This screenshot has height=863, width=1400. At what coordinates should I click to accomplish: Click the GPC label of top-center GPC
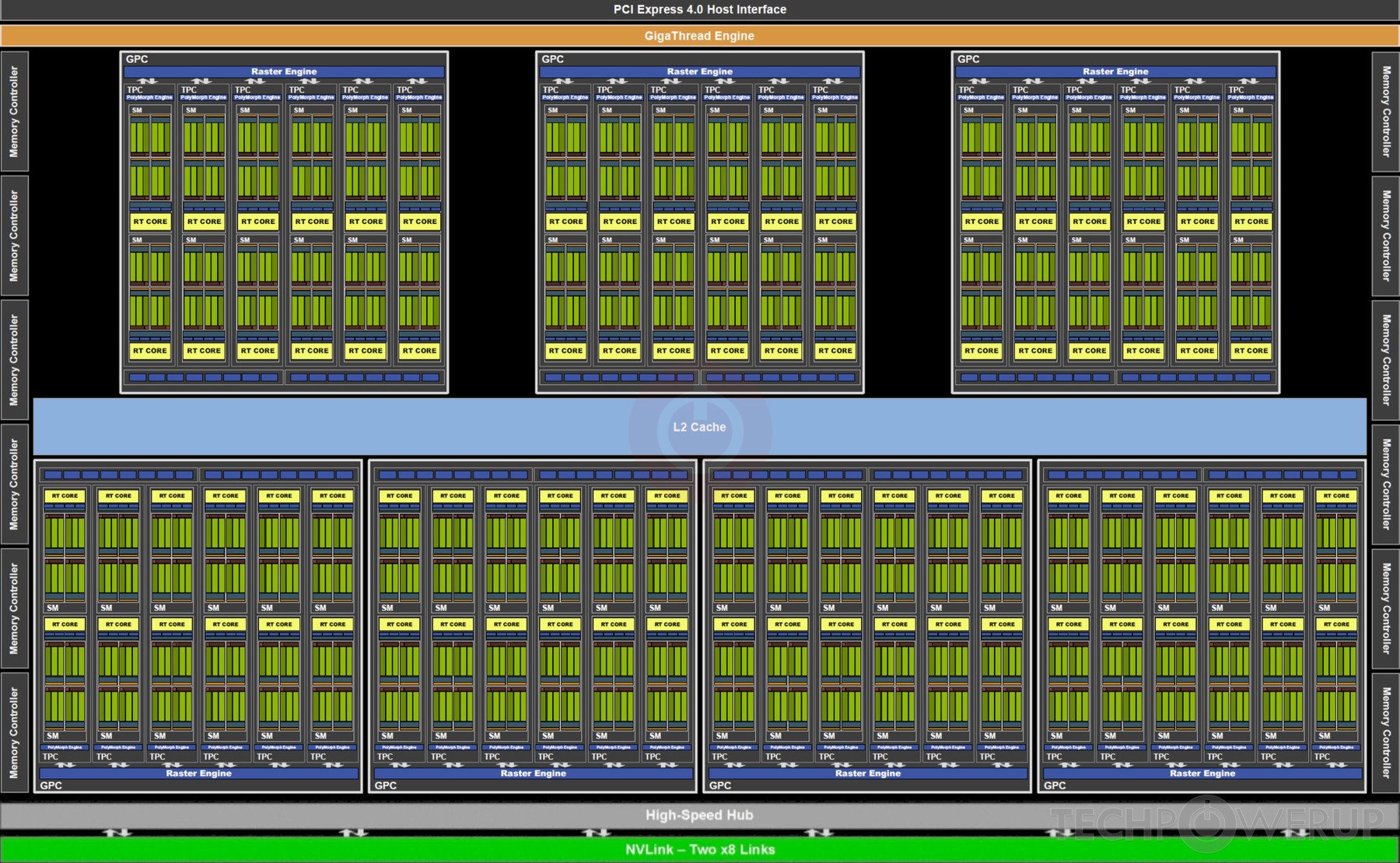553,59
